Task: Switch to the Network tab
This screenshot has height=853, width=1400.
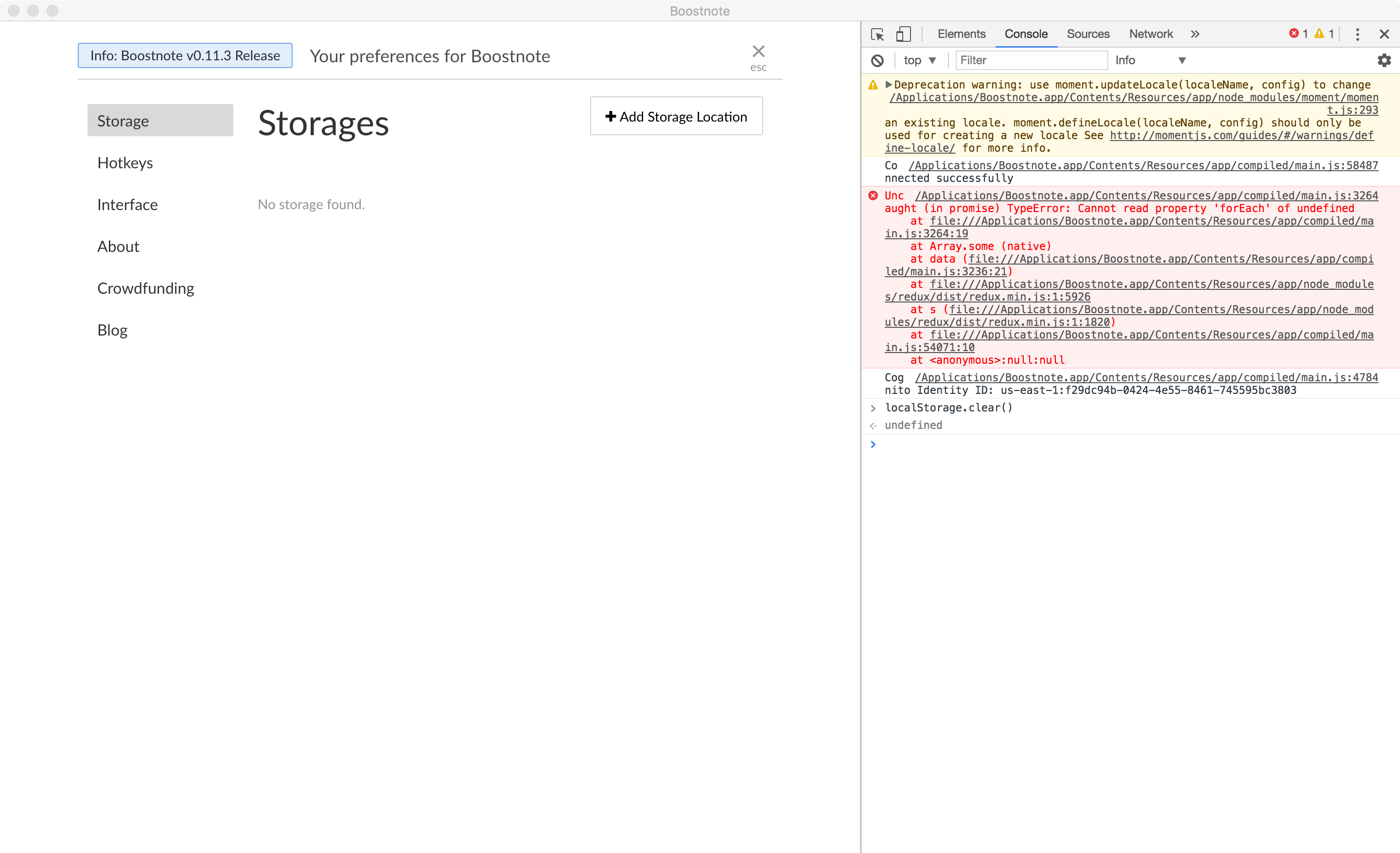Action: pos(1150,34)
